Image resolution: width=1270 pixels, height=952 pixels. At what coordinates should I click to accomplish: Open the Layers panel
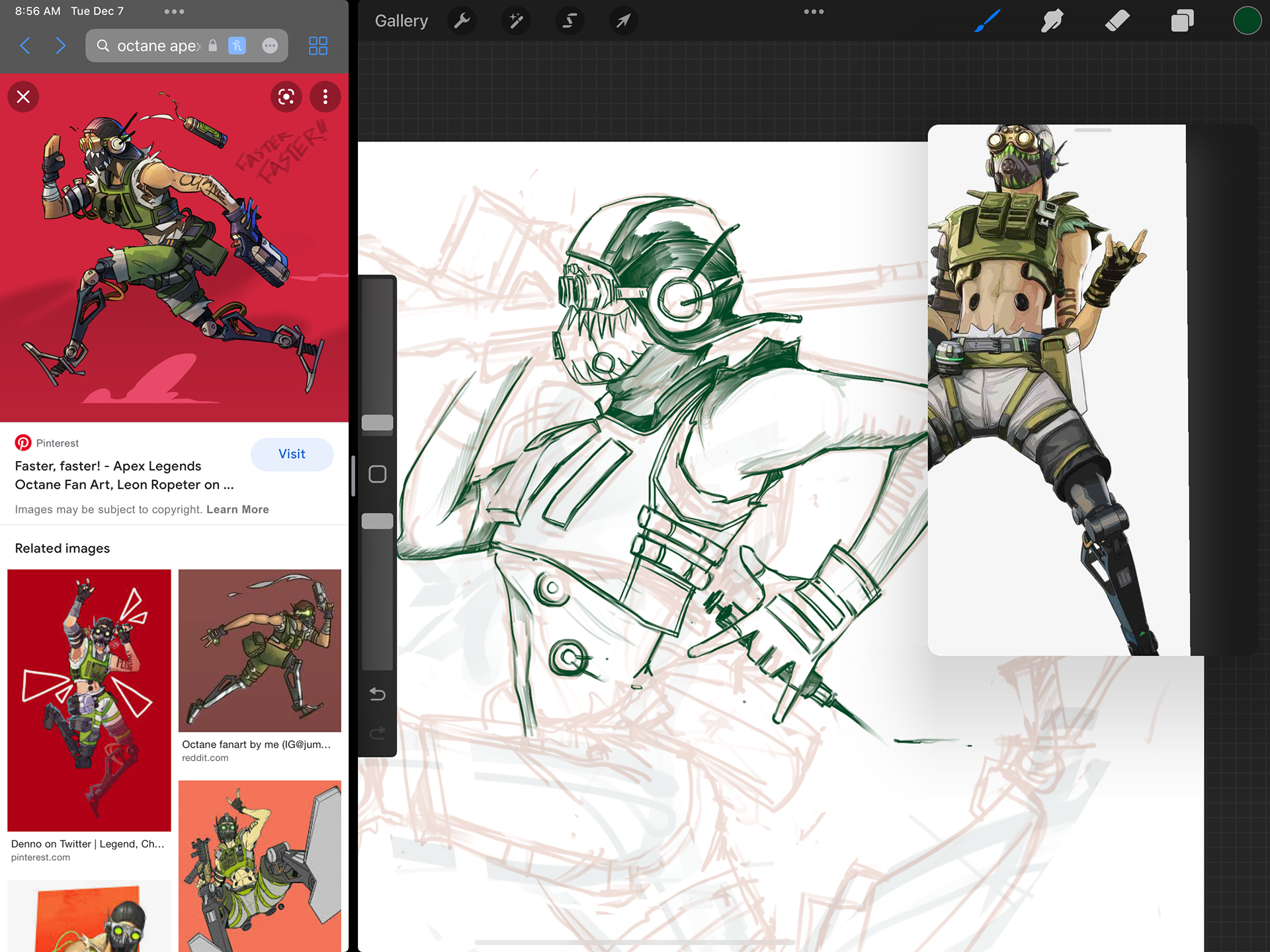point(1182,21)
